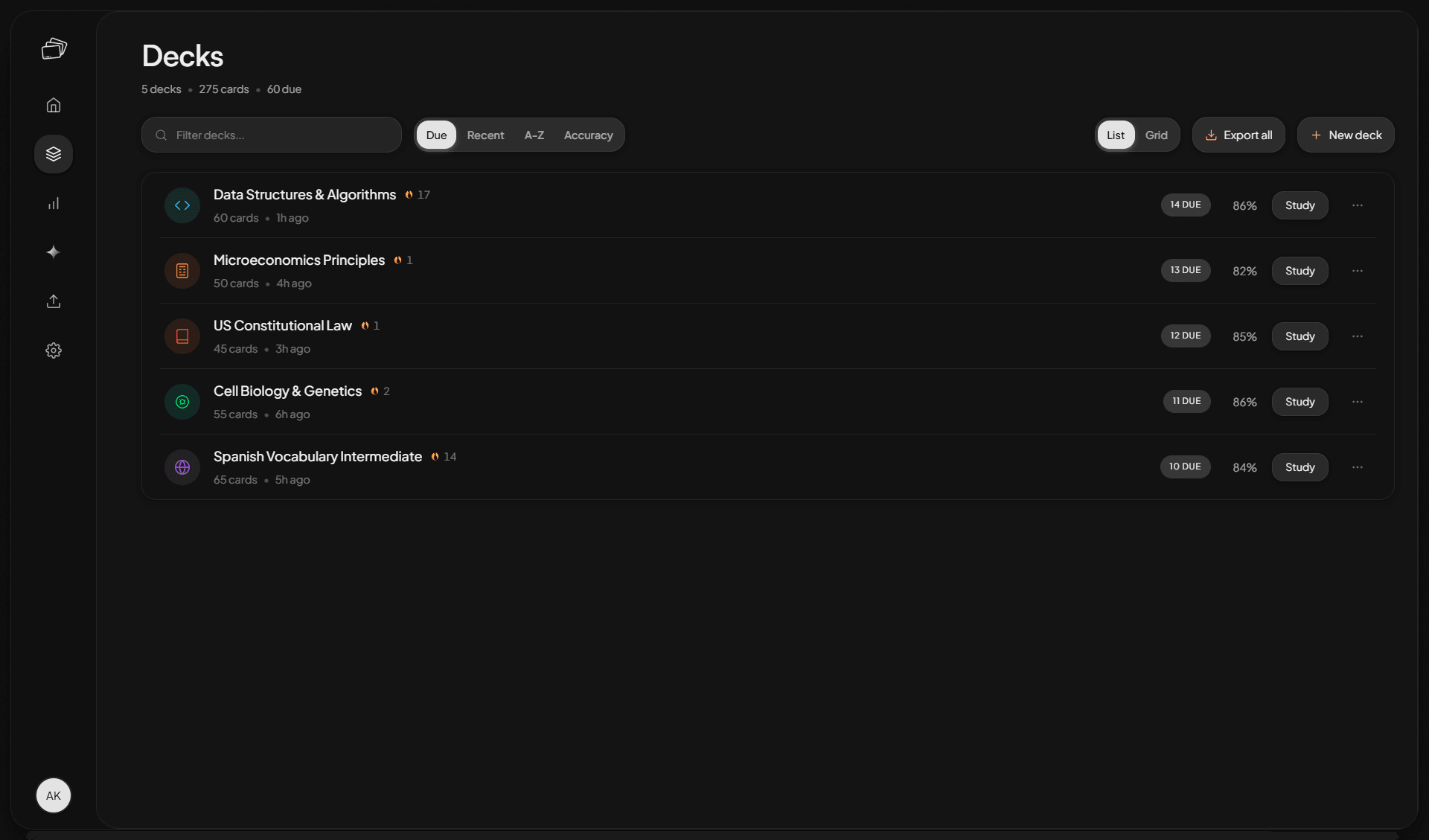Open more options for US Constitutional Law
Viewport: 1429px width, 840px height.
[x=1358, y=336]
